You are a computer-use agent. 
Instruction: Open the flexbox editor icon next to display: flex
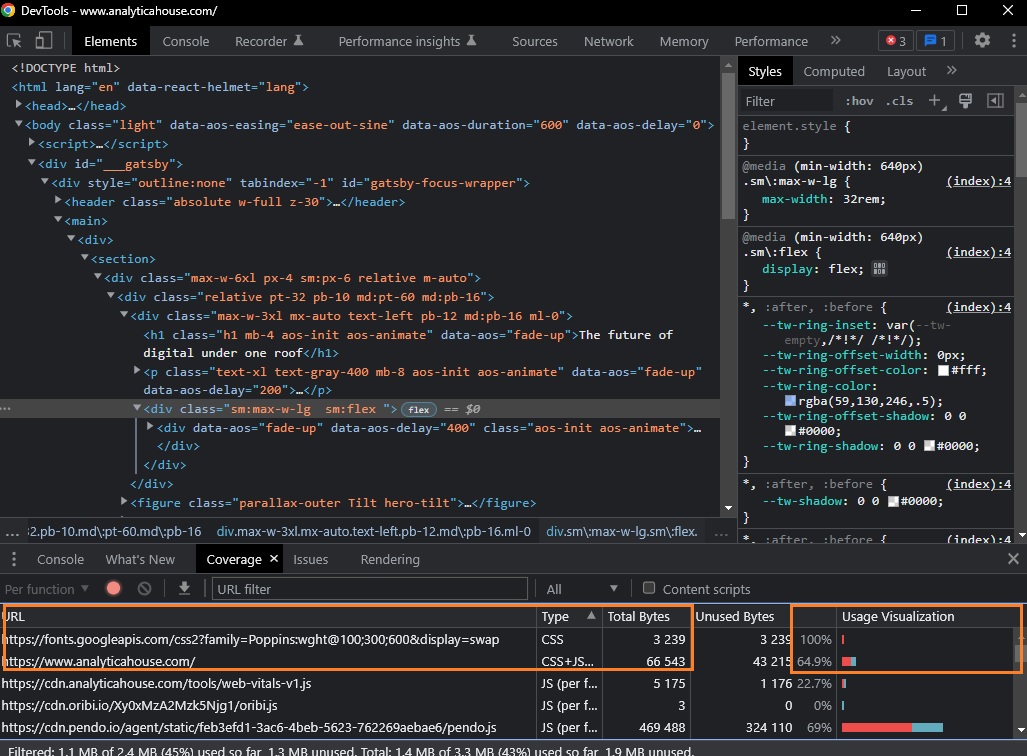click(x=879, y=269)
